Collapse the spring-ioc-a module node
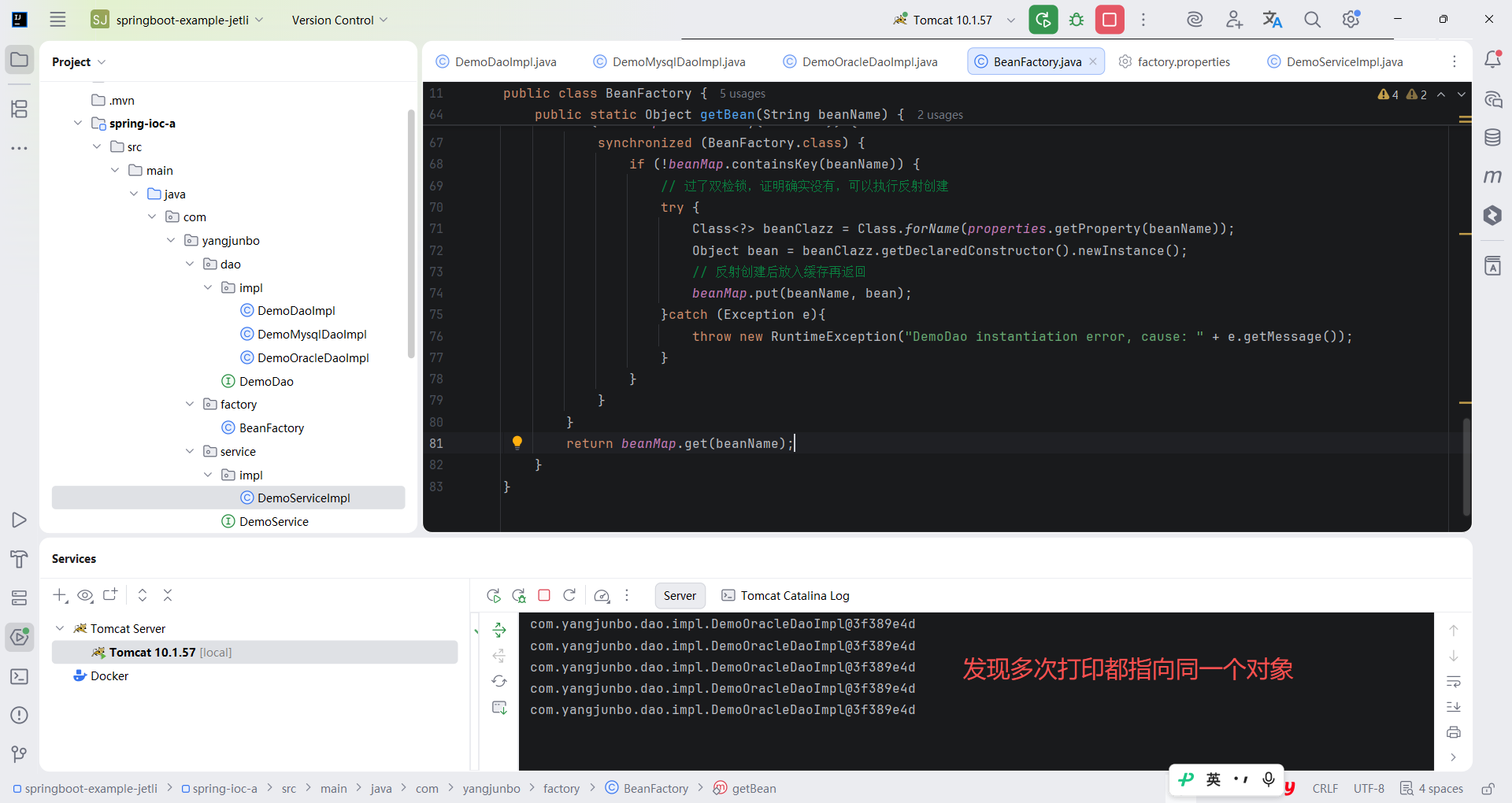The image size is (1512, 803). [77, 124]
